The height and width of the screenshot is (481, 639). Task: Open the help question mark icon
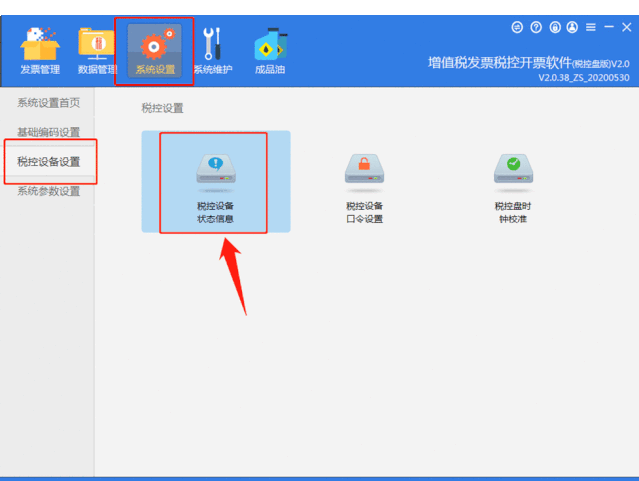pos(536,27)
